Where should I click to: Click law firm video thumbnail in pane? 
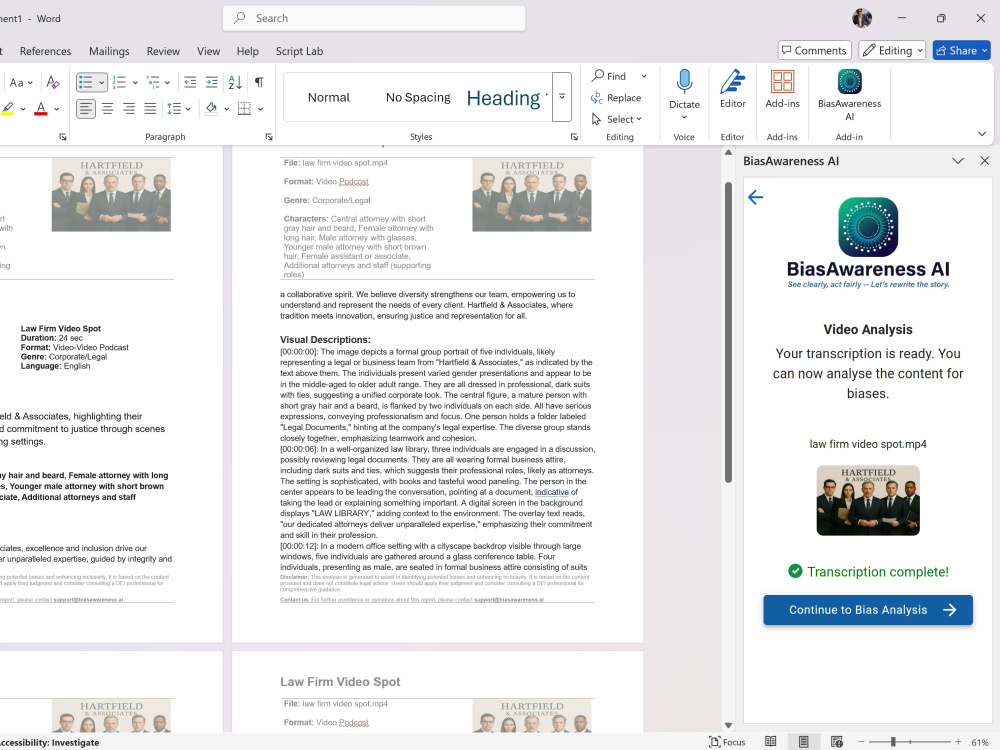point(868,501)
